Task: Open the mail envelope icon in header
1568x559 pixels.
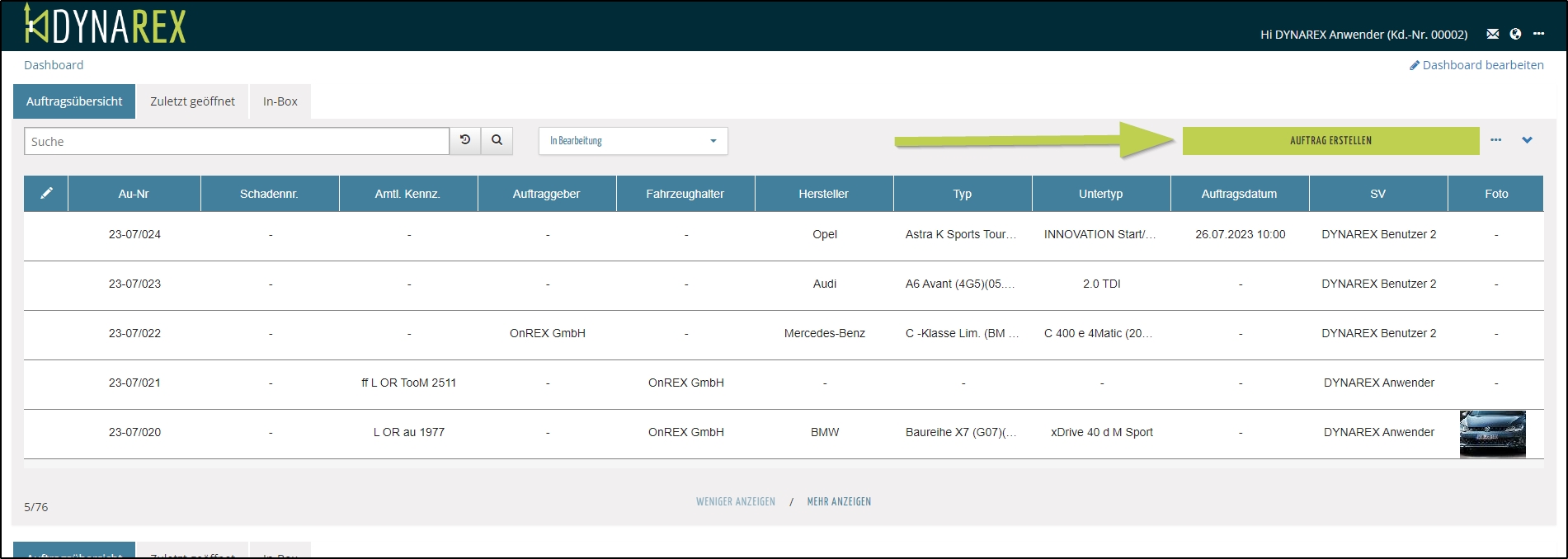Action: click(x=1492, y=34)
